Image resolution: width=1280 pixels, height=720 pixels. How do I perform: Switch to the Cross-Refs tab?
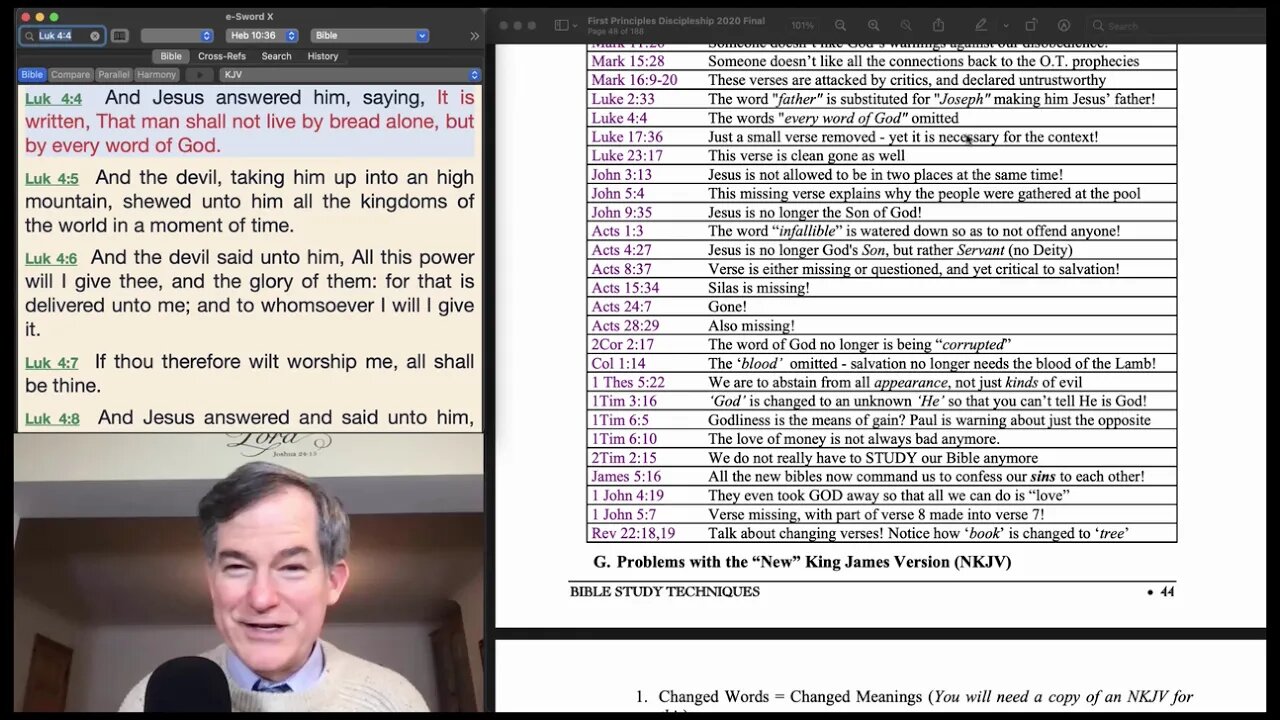(222, 56)
